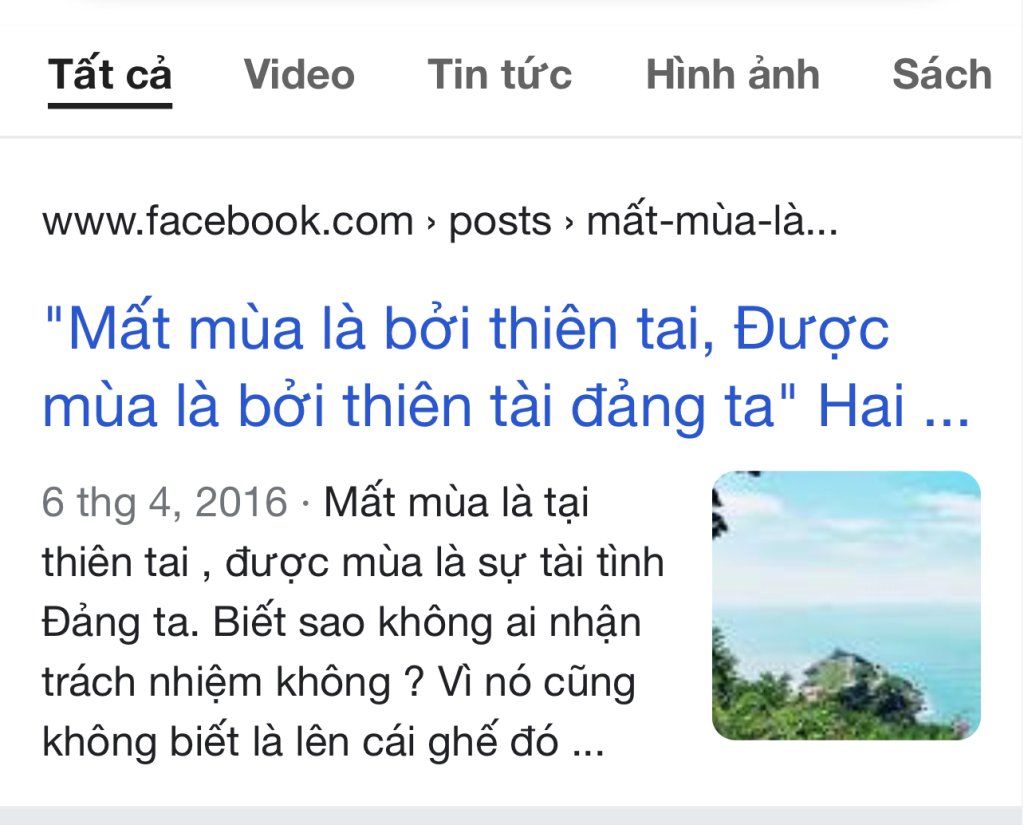Click the result date 6 thg 4, 2016
This screenshot has width=1024, height=825.
[165, 503]
